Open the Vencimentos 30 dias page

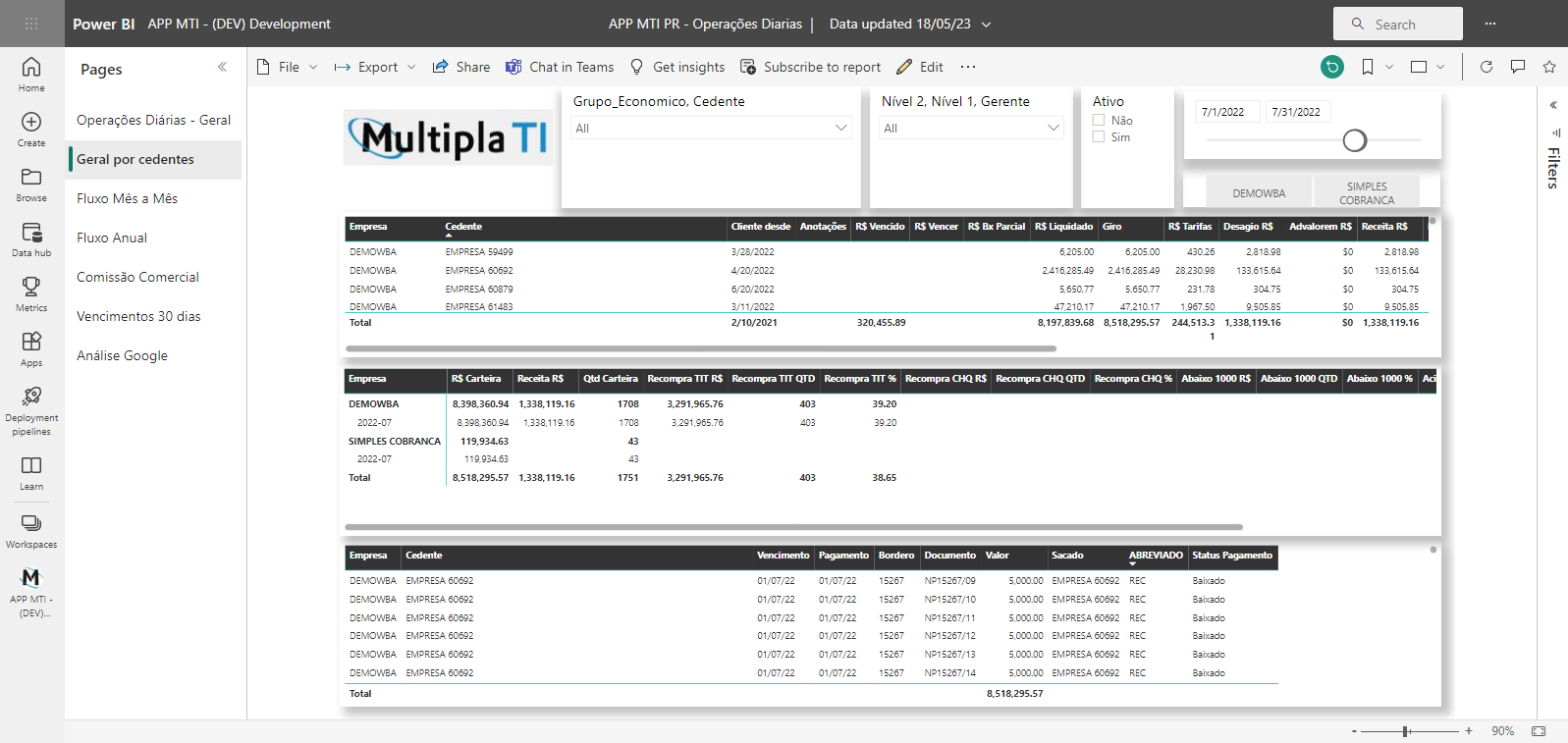(x=154, y=316)
